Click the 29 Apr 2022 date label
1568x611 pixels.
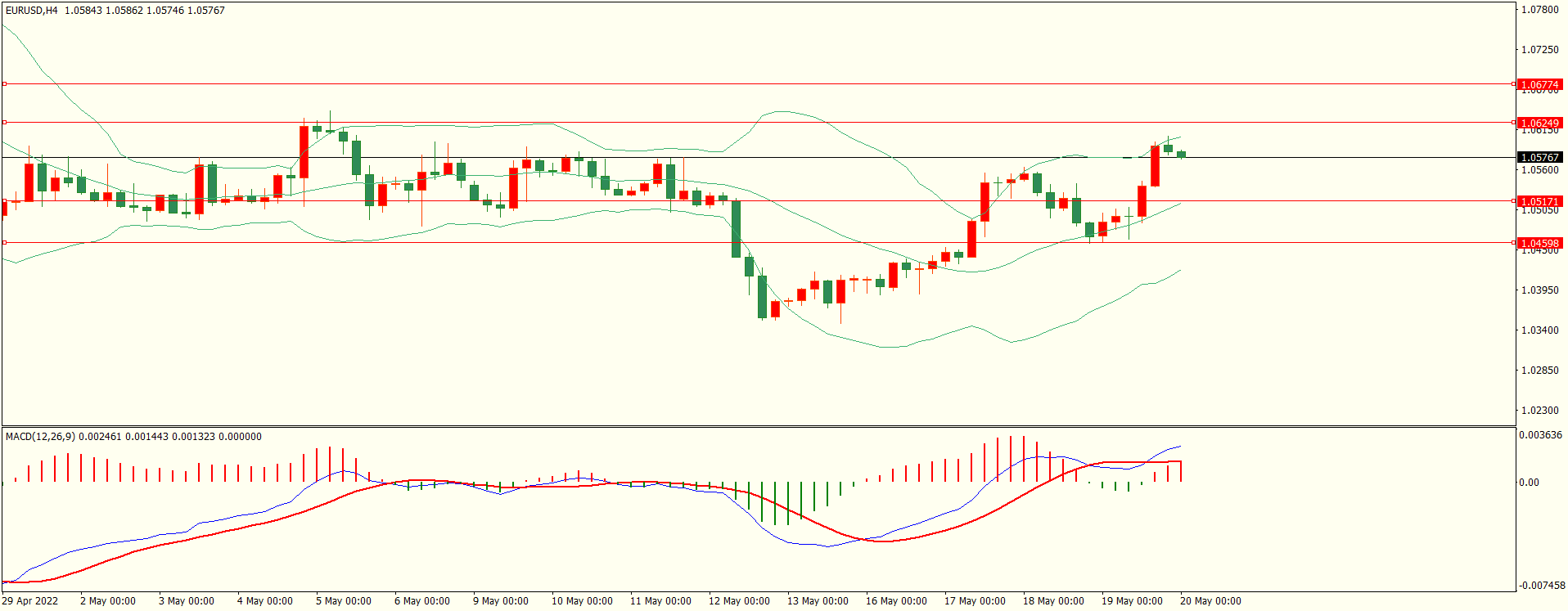point(30,600)
